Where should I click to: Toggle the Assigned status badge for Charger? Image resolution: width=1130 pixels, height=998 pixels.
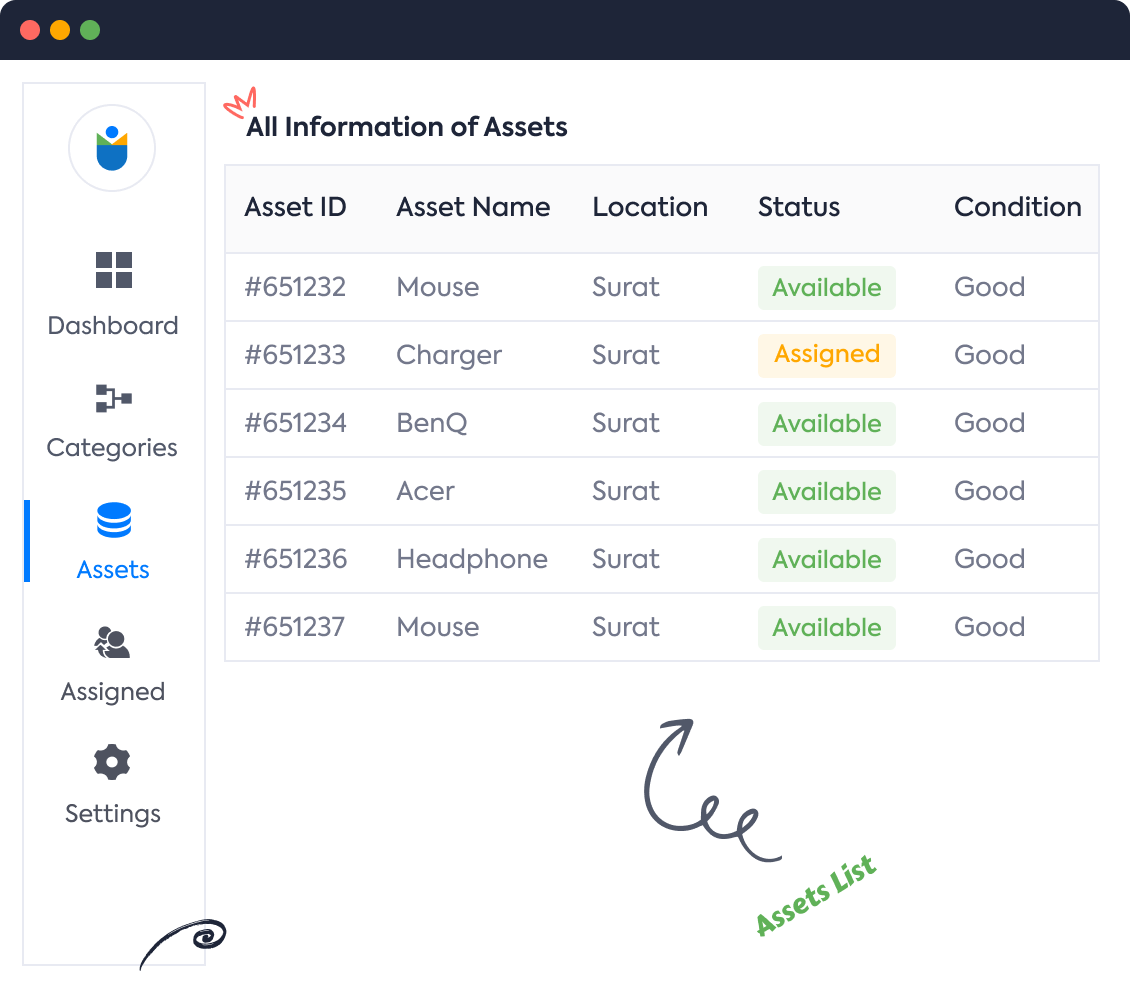coord(827,355)
